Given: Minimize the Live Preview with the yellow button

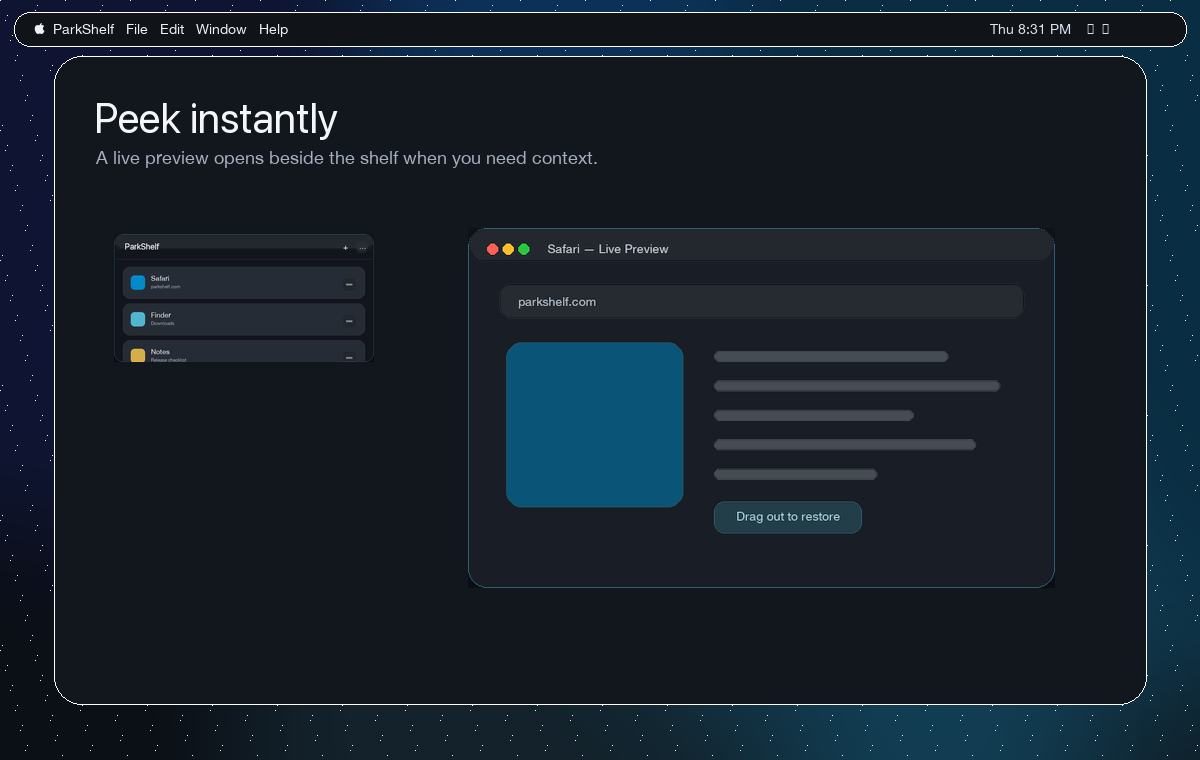Looking at the screenshot, I should coord(508,249).
